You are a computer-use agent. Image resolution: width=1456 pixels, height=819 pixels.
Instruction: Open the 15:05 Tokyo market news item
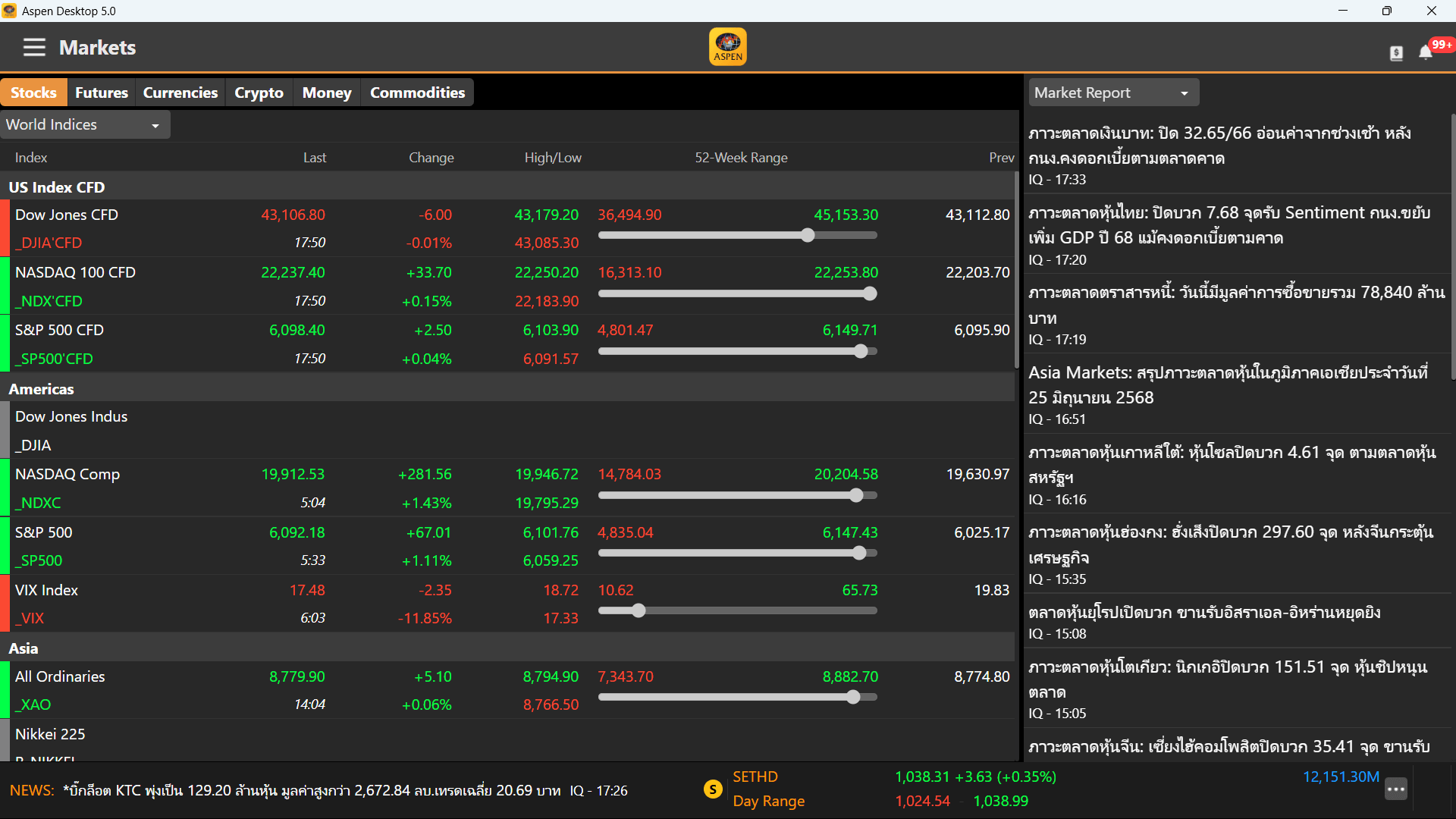click(1238, 689)
